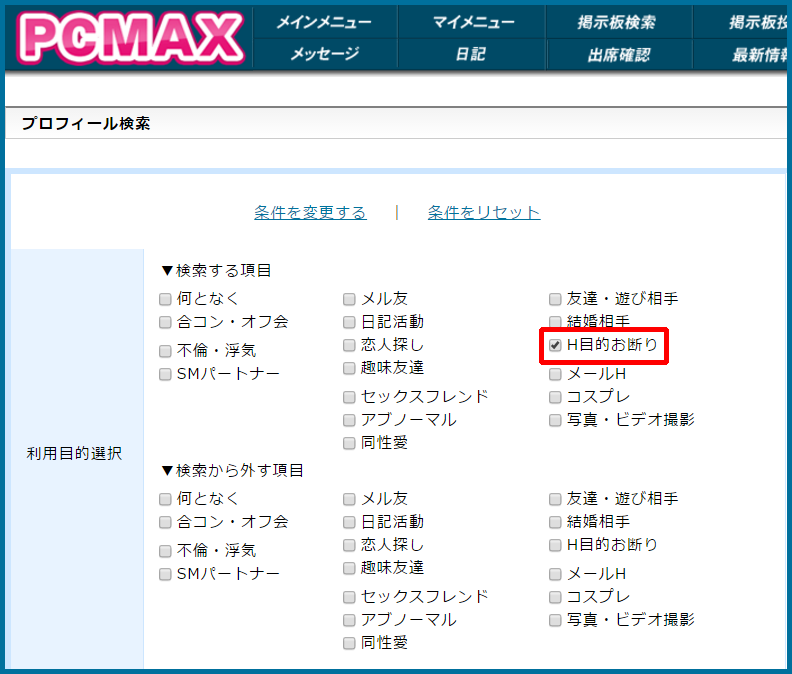Image resolution: width=792 pixels, height=674 pixels.
Task: Open the メインメニュー menu
Action: (324, 22)
